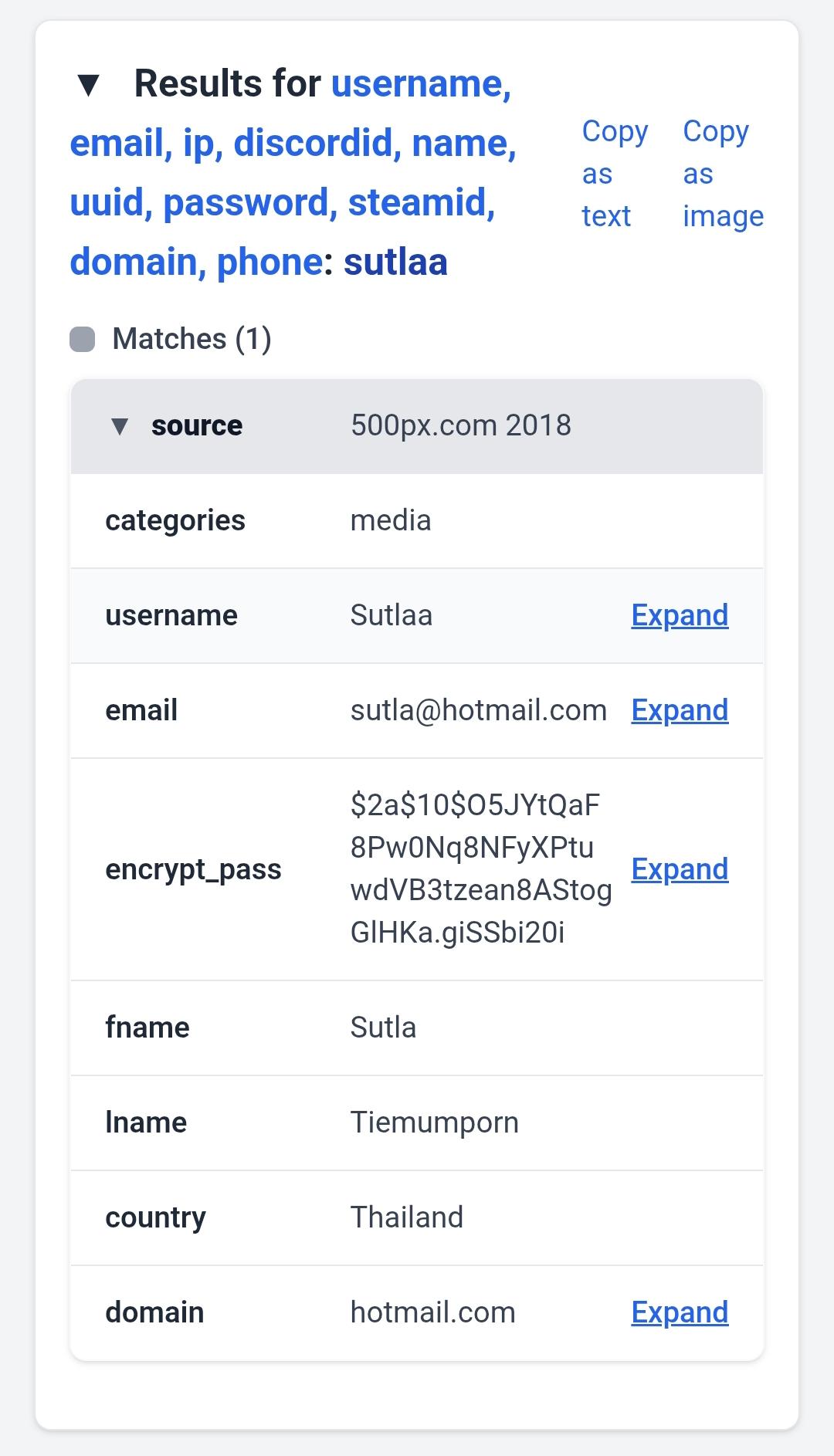Expand the domain row
The image size is (834, 1456).
(x=680, y=1312)
